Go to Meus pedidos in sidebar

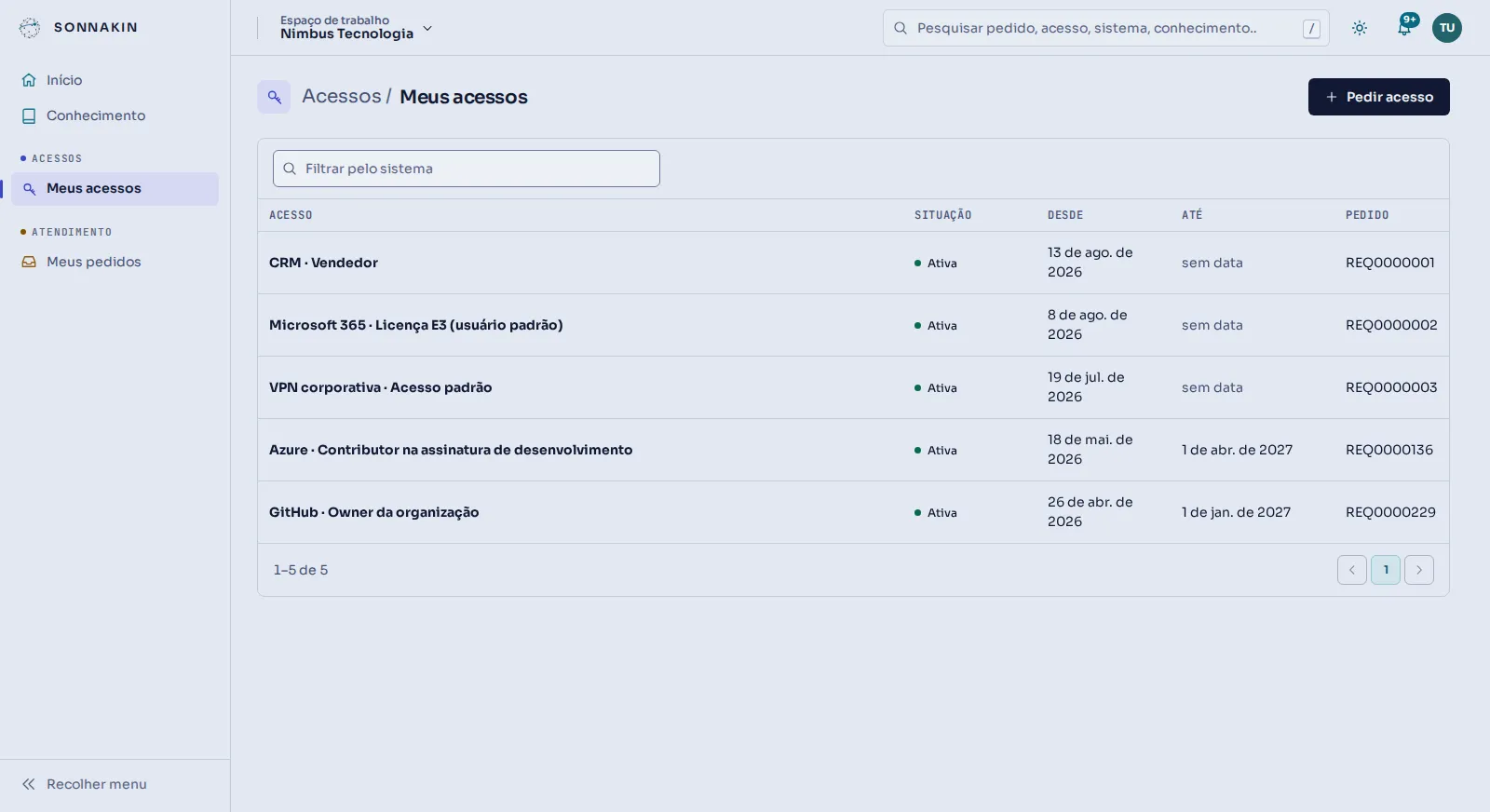tap(115, 263)
